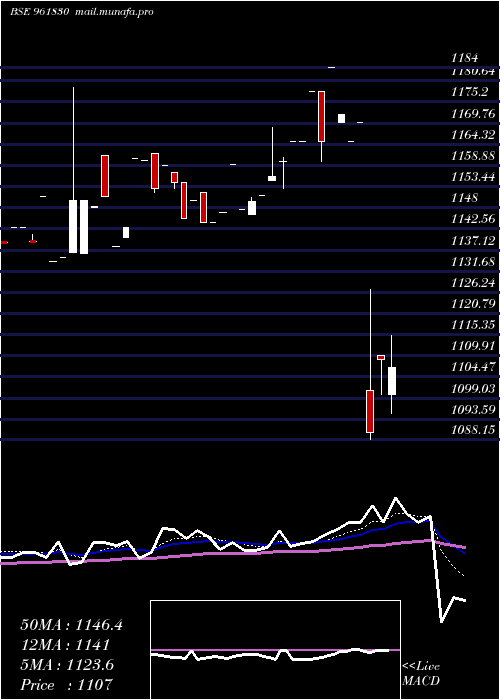Click the white candle with the tallest upper wick
This screenshot has height=700, width=500.
(74, 226)
